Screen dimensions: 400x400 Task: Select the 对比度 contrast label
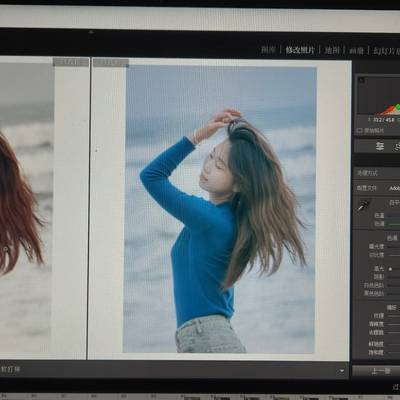click(376, 255)
